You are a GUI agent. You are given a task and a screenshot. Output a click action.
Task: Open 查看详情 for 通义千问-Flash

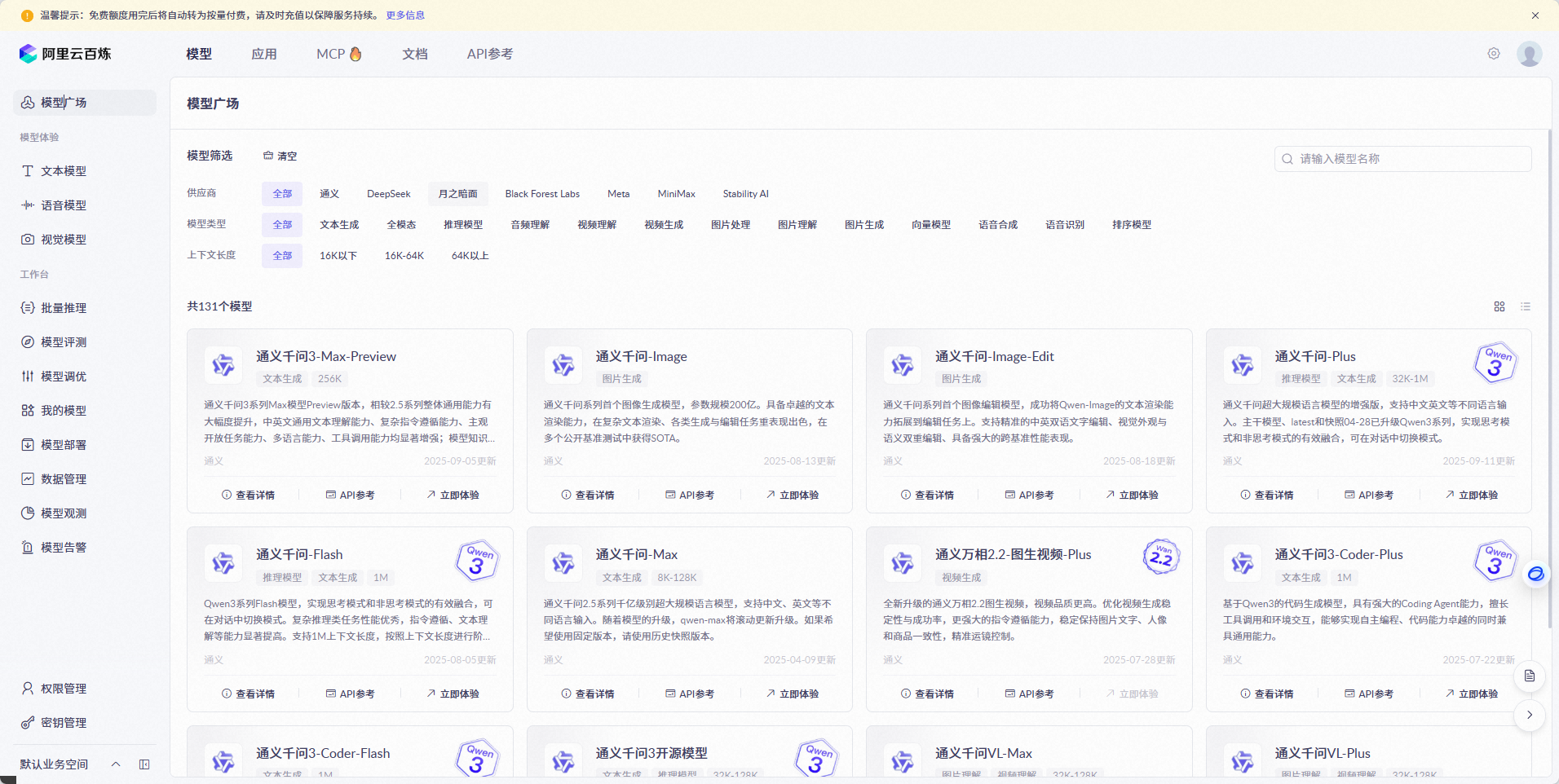click(249, 694)
